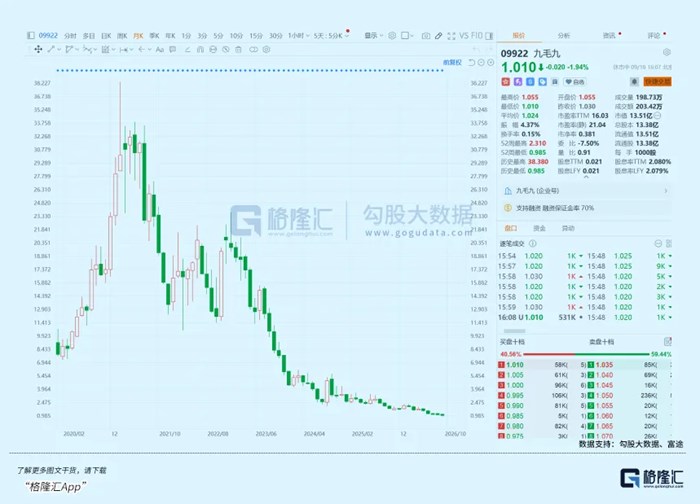Enter fullscreen chart mode

(x=452, y=36)
